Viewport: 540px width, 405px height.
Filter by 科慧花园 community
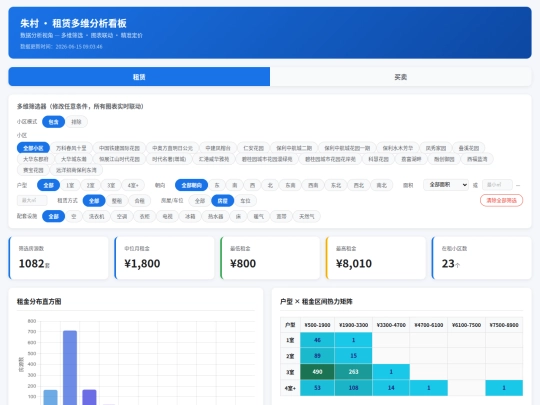(x=378, y=159)
